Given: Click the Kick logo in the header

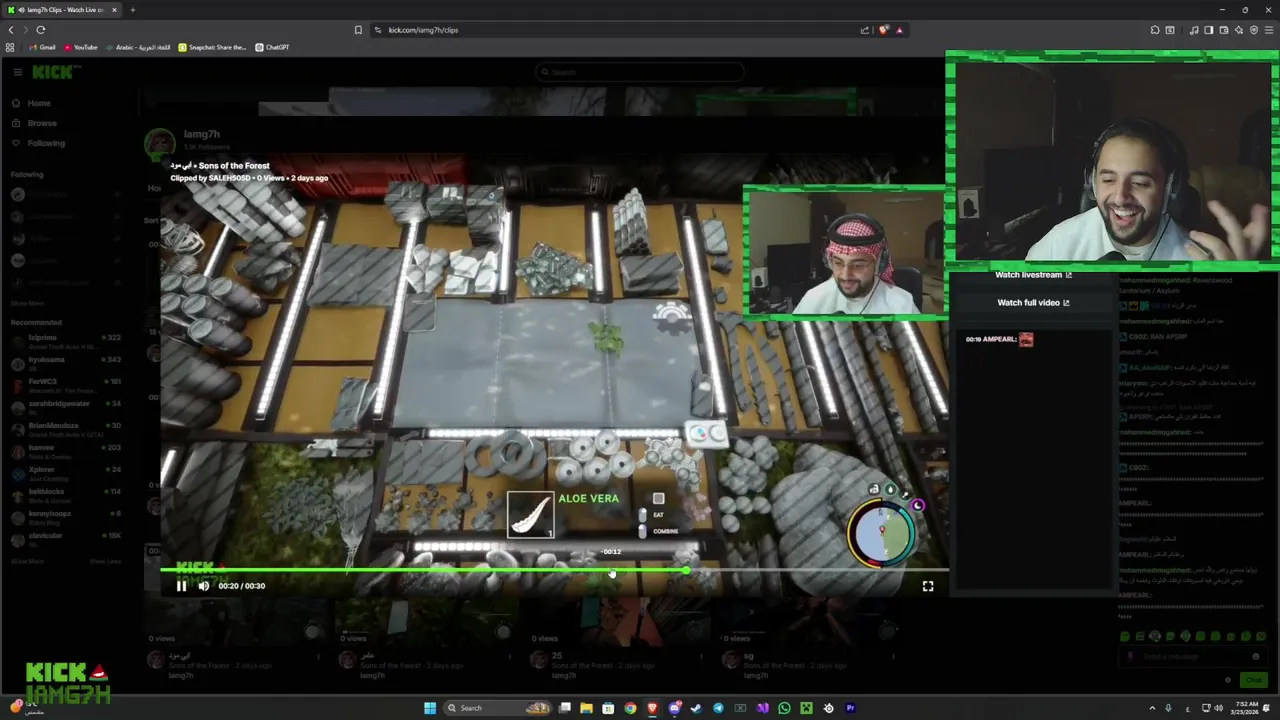Looking at the screenshot, I should (51, 72).
